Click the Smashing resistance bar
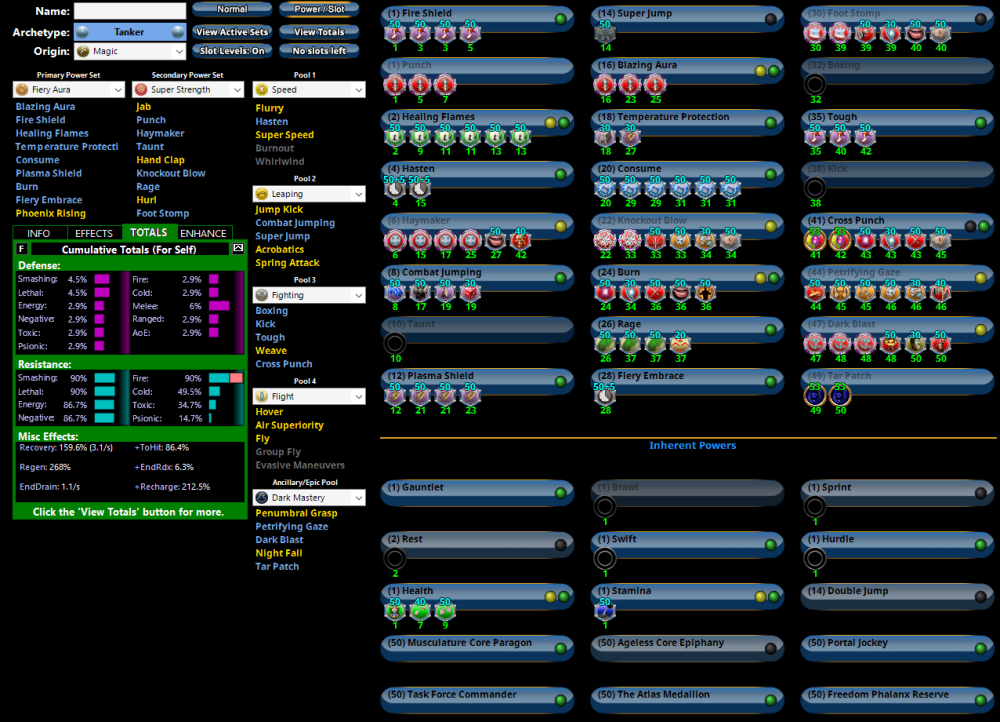Viewport: 1000px width, 722px height. [x=105, y=378]
